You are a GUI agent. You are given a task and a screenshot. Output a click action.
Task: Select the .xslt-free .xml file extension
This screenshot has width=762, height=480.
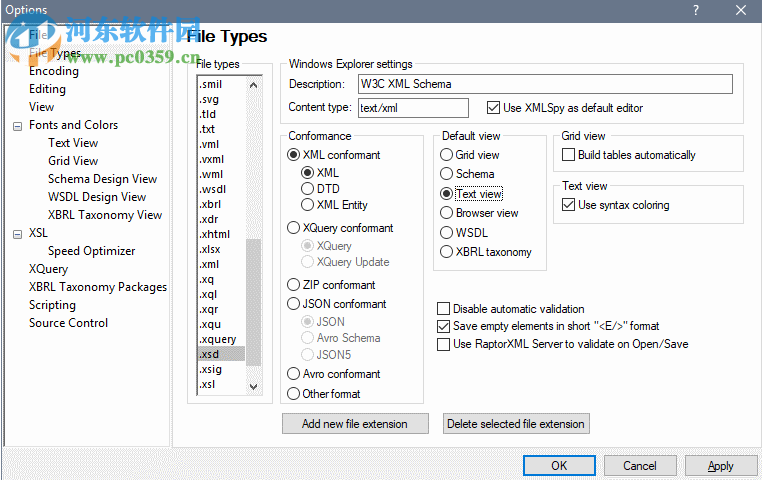click(210, 264)
